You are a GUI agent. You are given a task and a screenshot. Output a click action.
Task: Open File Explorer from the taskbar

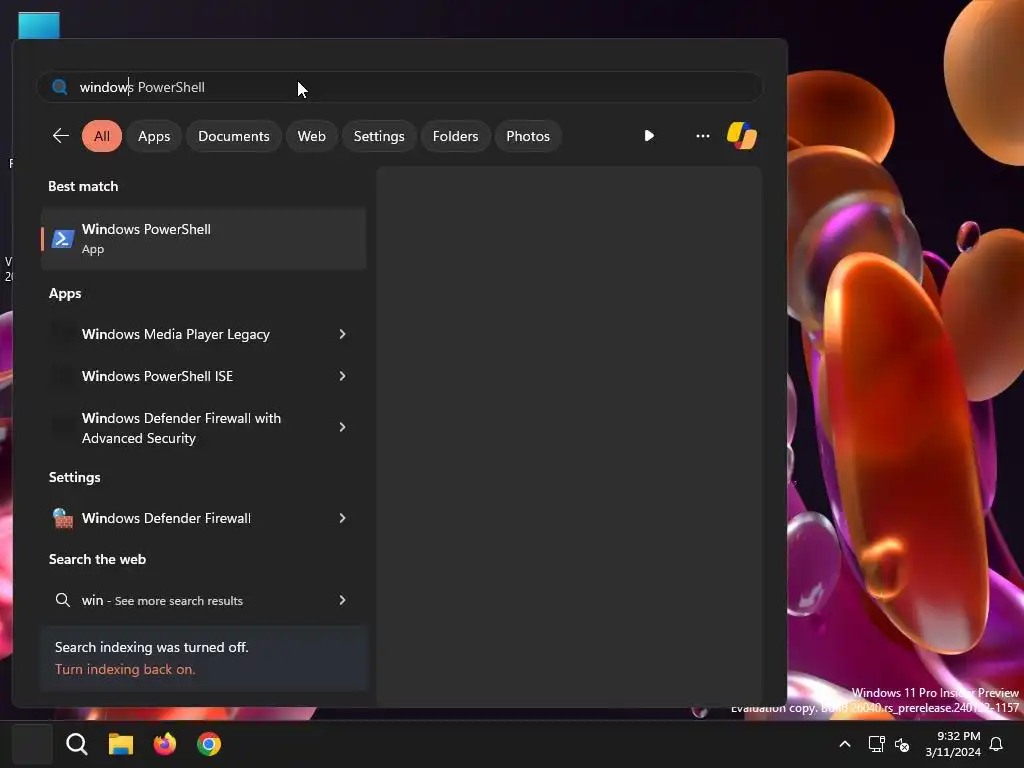click(x=121, y=744)
